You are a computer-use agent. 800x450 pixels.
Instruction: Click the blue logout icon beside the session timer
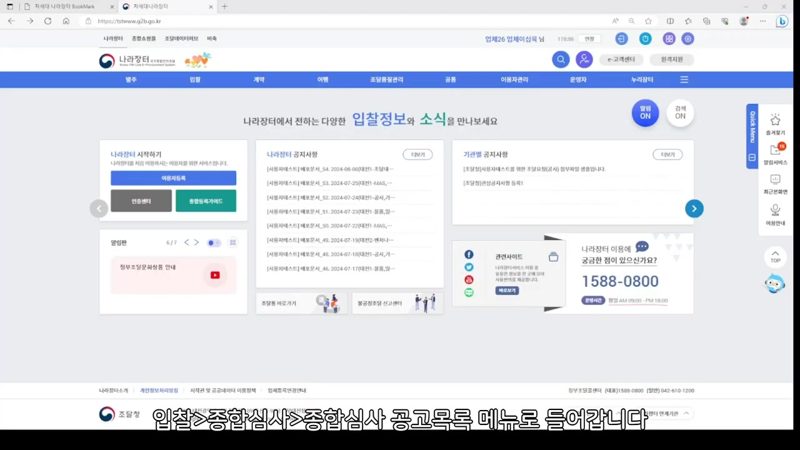[x=621, y=39]
